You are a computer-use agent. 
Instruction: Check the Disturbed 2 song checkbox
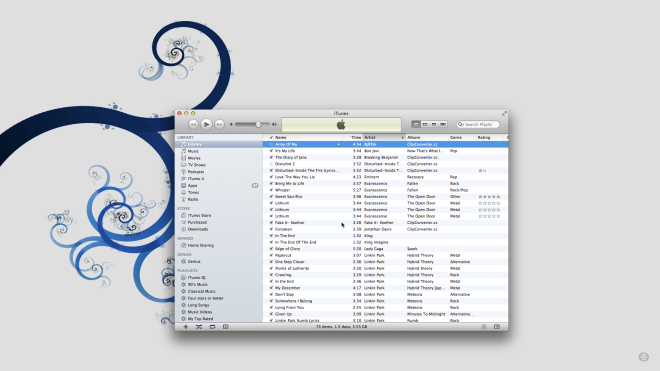pos(271,164)
